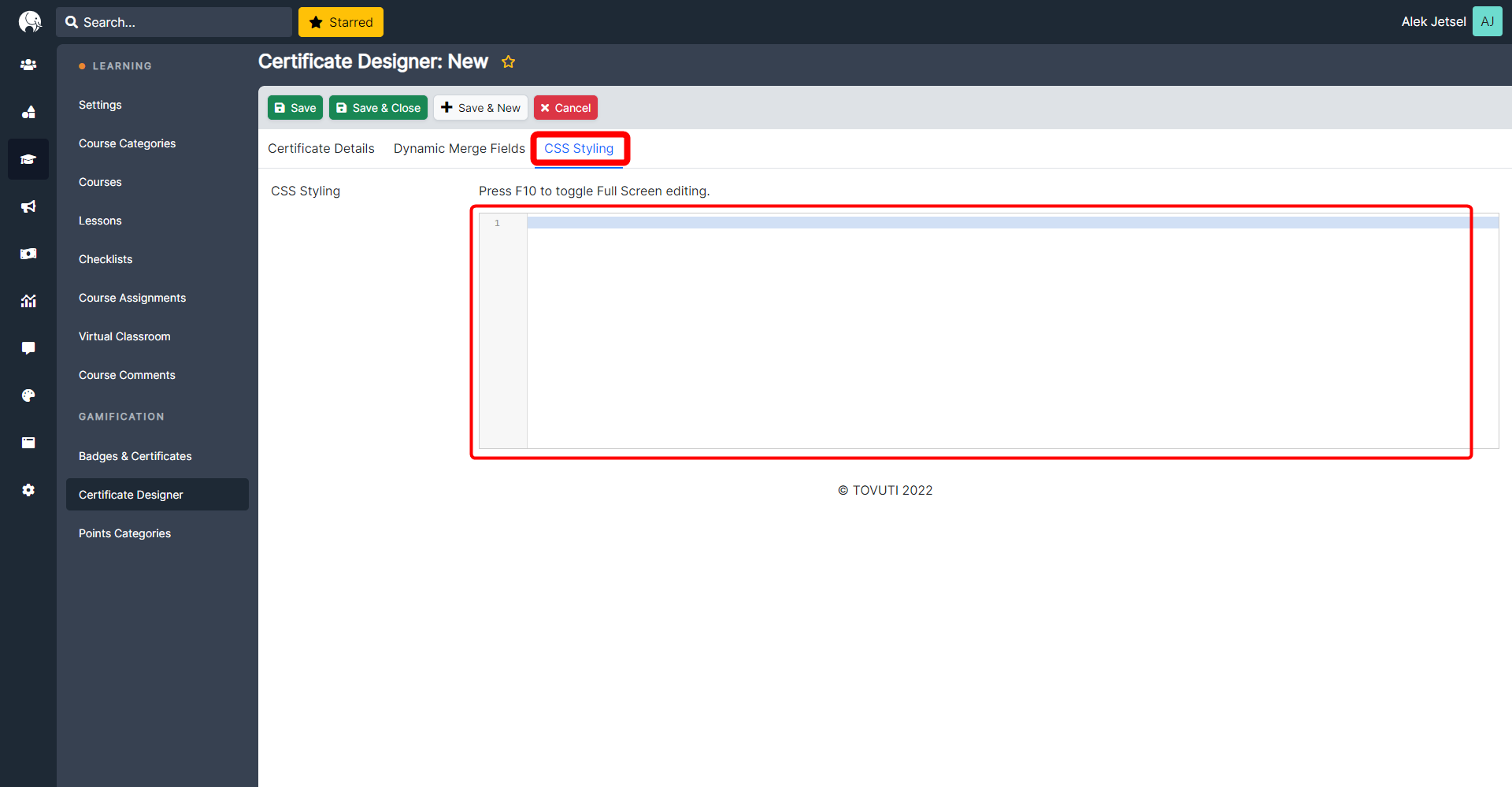Open the chat bubble sidebar icon
Image resolution: width=1512 pixels, height=787 pixels.
coord(28,348)
